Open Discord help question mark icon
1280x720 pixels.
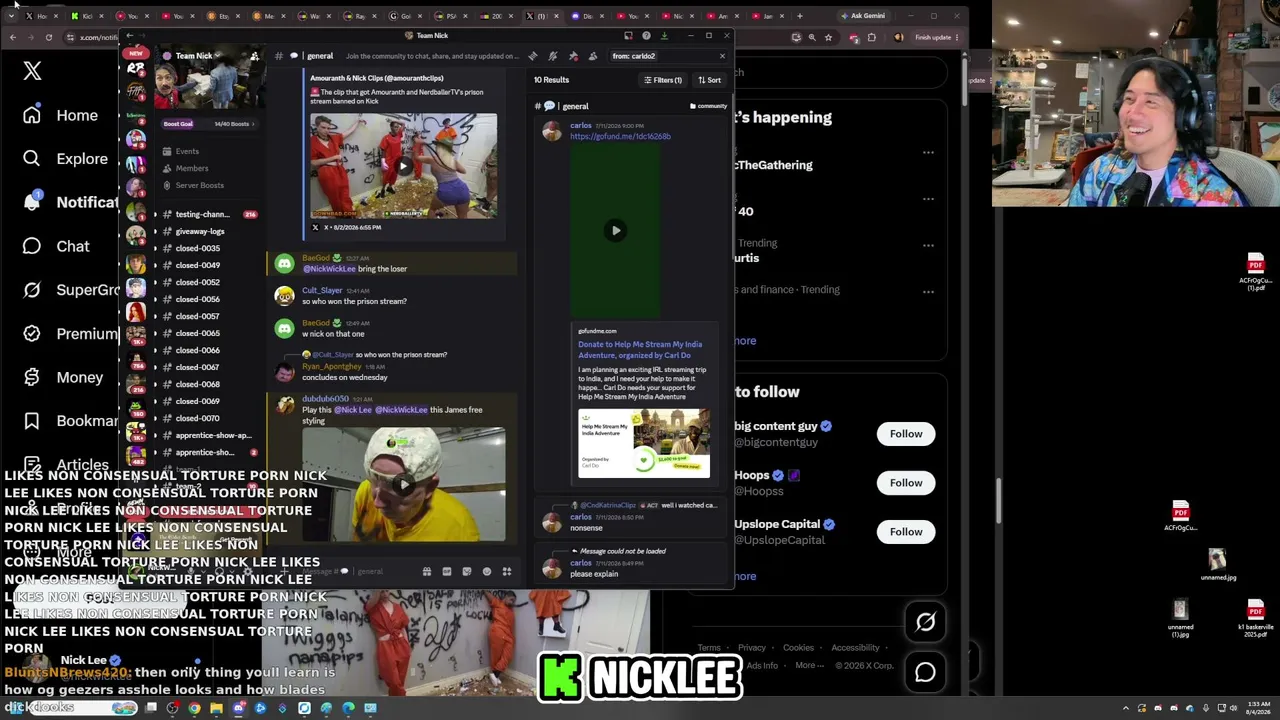click(646, 36)
